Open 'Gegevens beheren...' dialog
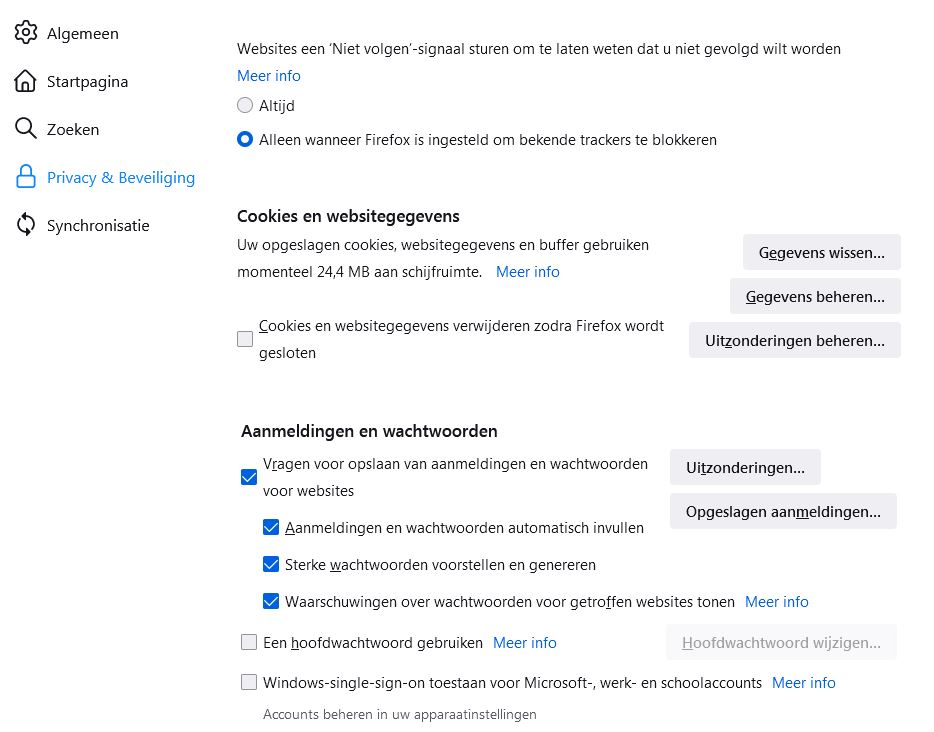 (815, 296)
